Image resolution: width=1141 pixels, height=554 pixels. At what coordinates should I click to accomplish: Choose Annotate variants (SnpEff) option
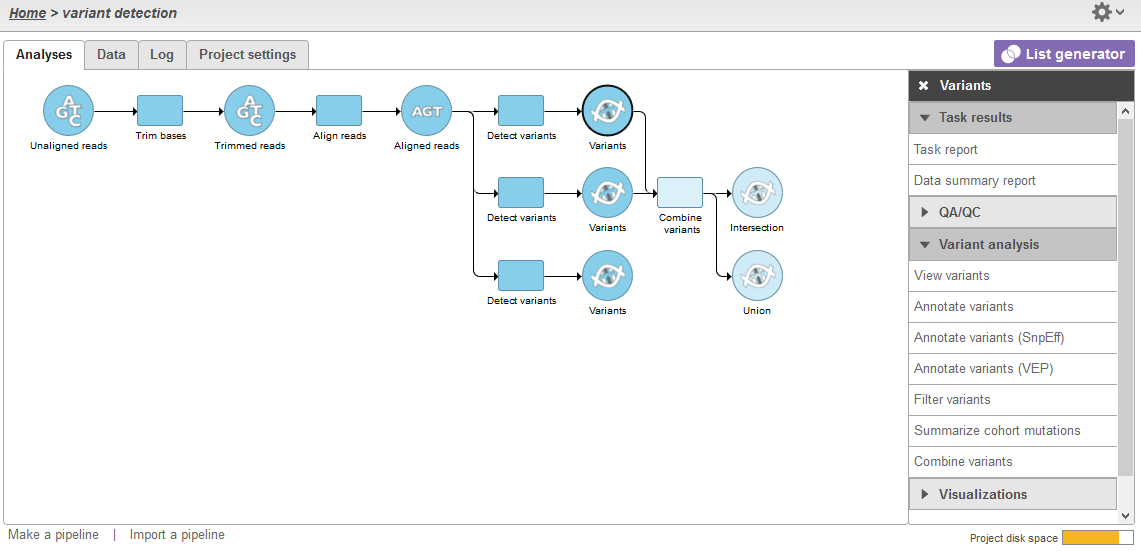click(989, 338)
